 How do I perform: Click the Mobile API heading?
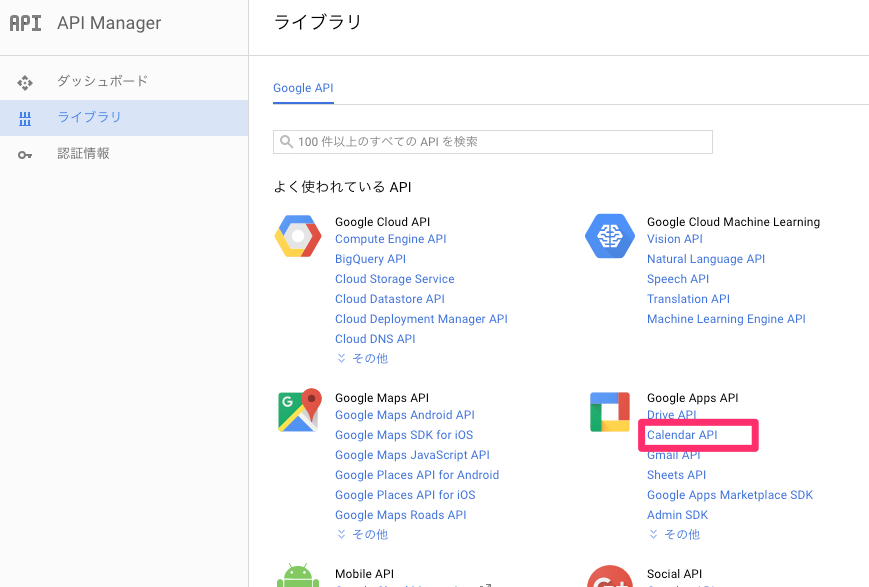[x=364, y=574]
